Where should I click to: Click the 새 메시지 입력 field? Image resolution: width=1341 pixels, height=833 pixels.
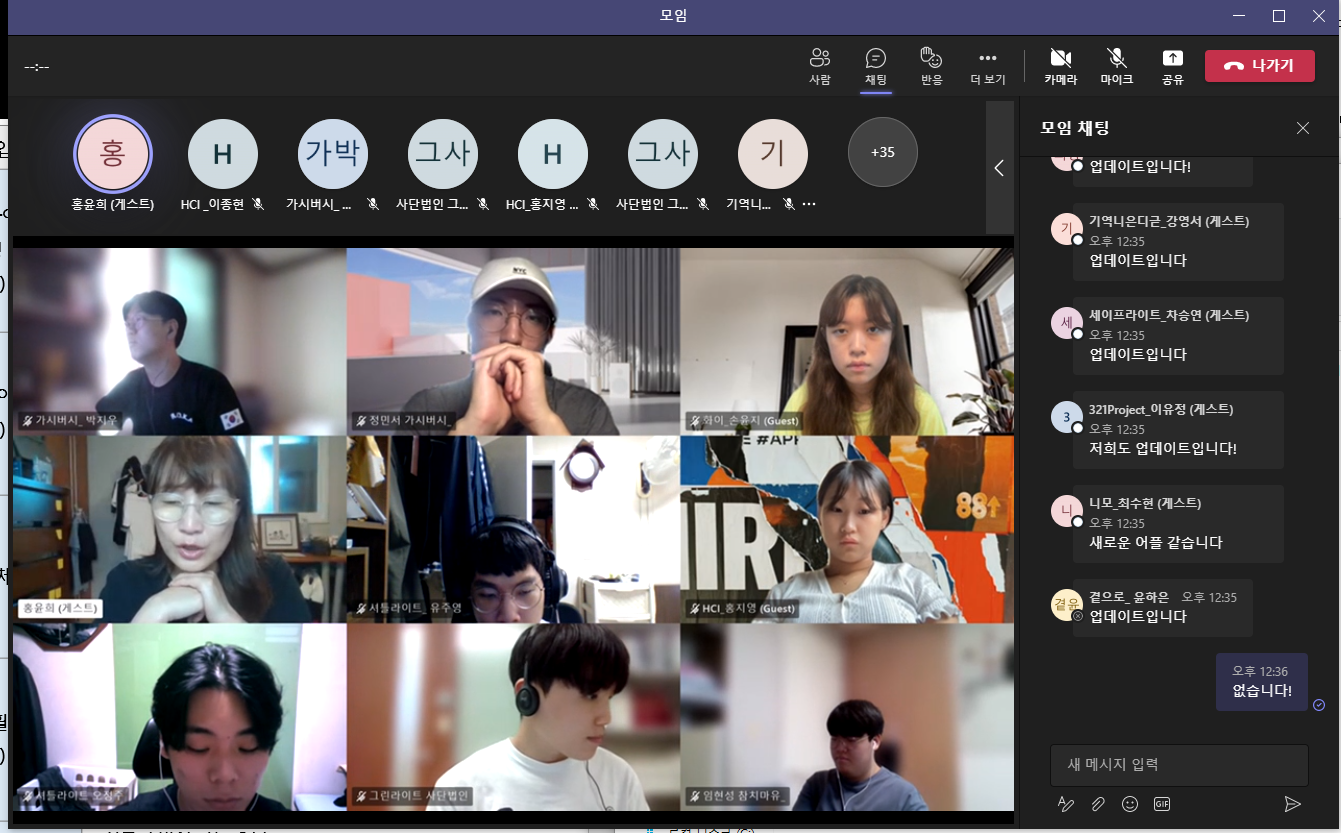pos(1179,765)
